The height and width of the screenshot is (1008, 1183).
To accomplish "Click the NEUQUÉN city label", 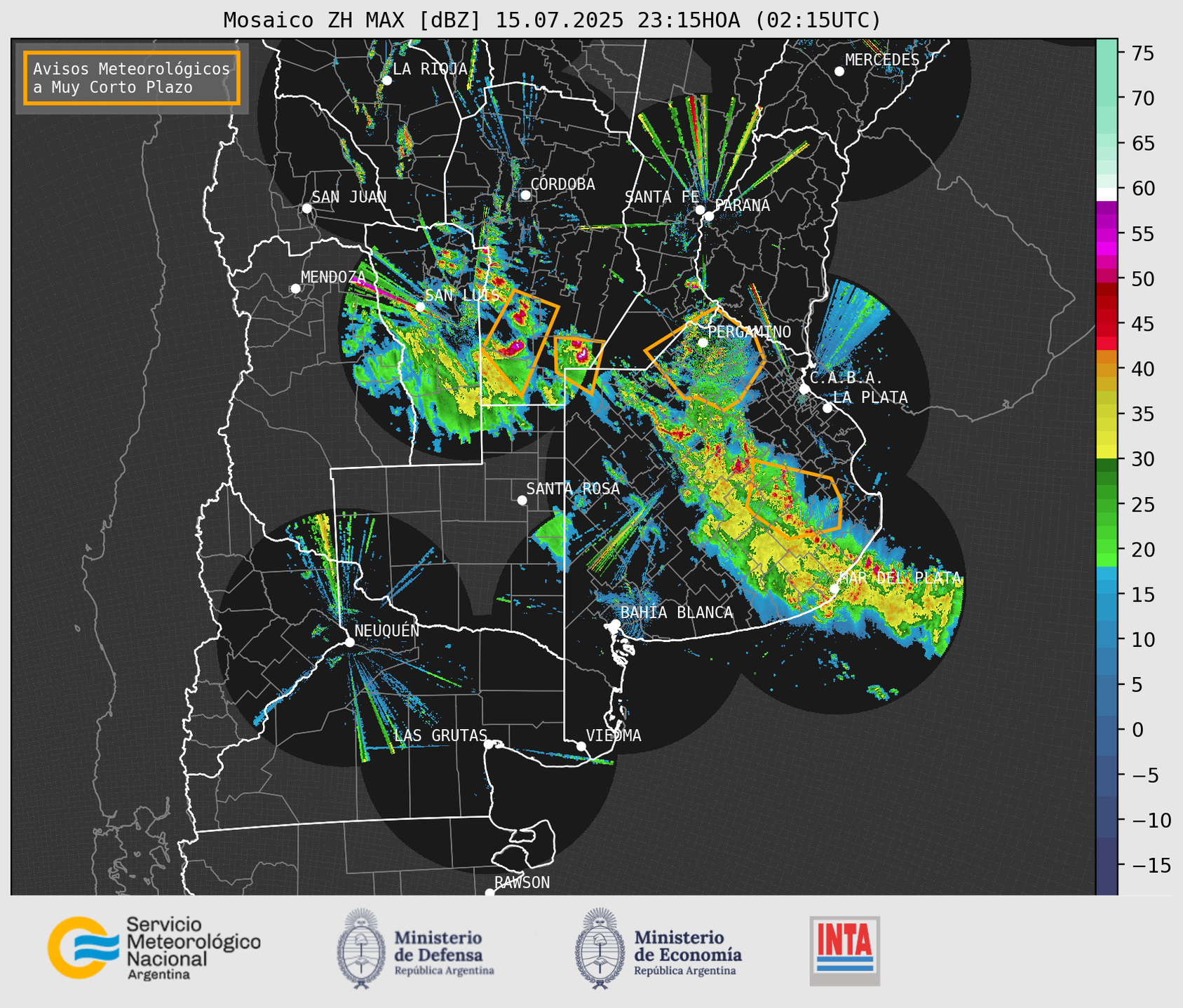I will [x=387, y=630].
